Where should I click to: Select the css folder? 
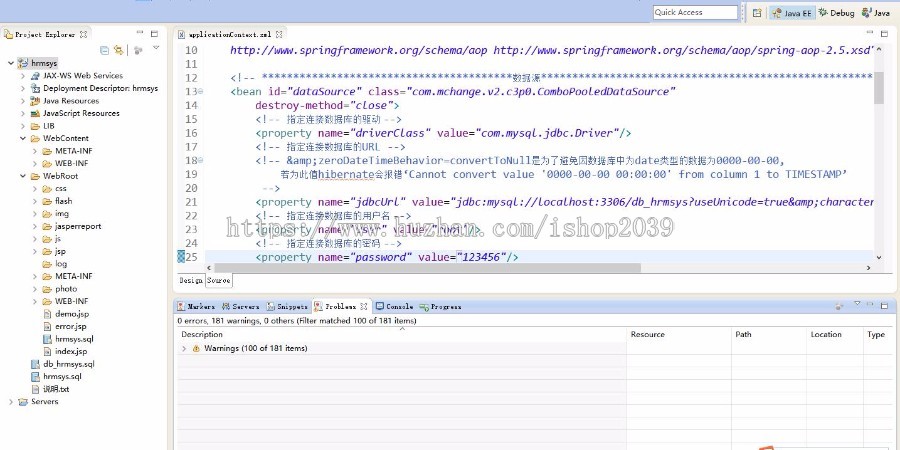pos(60,188)
